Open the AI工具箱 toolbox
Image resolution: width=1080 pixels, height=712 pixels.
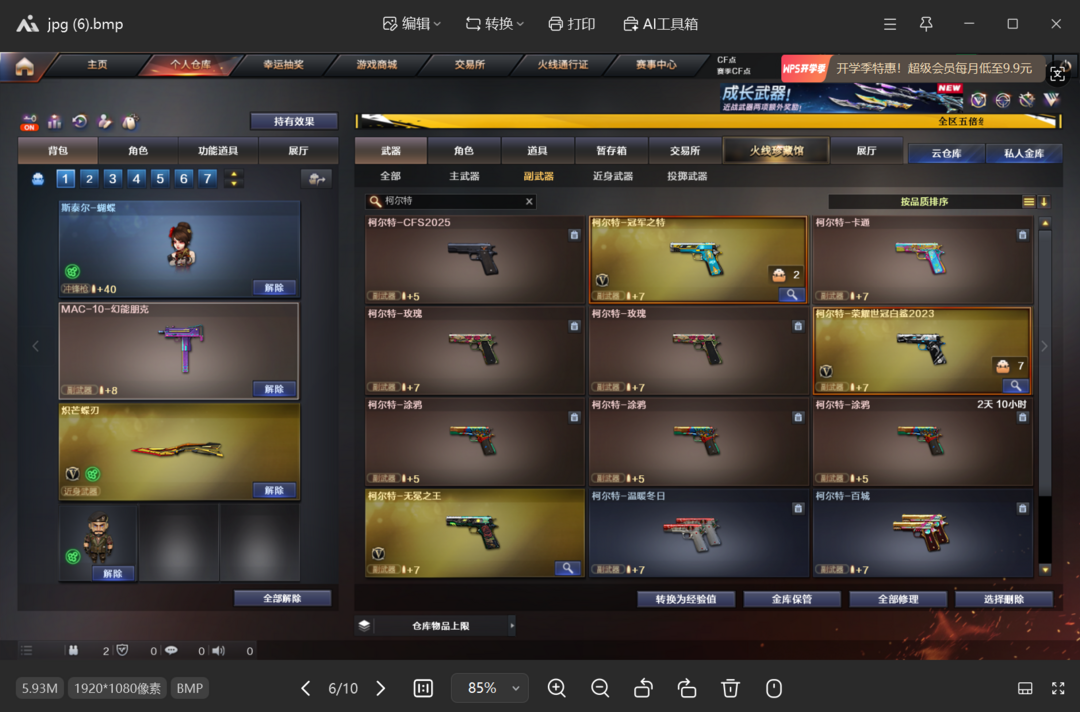point(661,24)
